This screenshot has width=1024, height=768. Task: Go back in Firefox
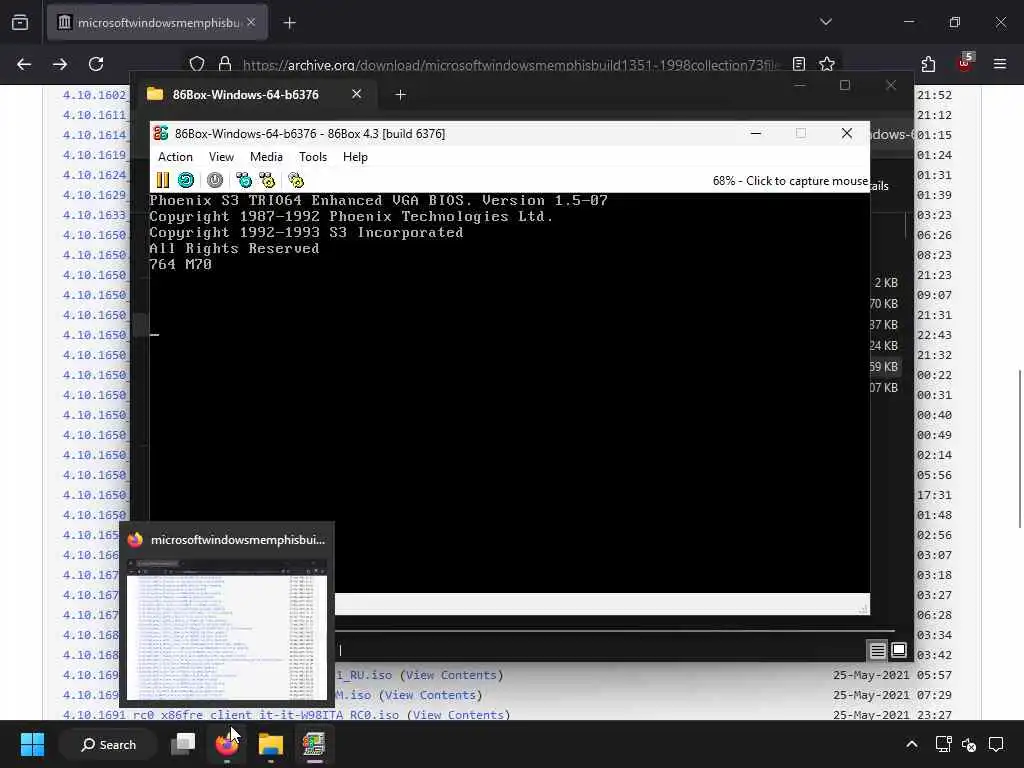point(24,64)
